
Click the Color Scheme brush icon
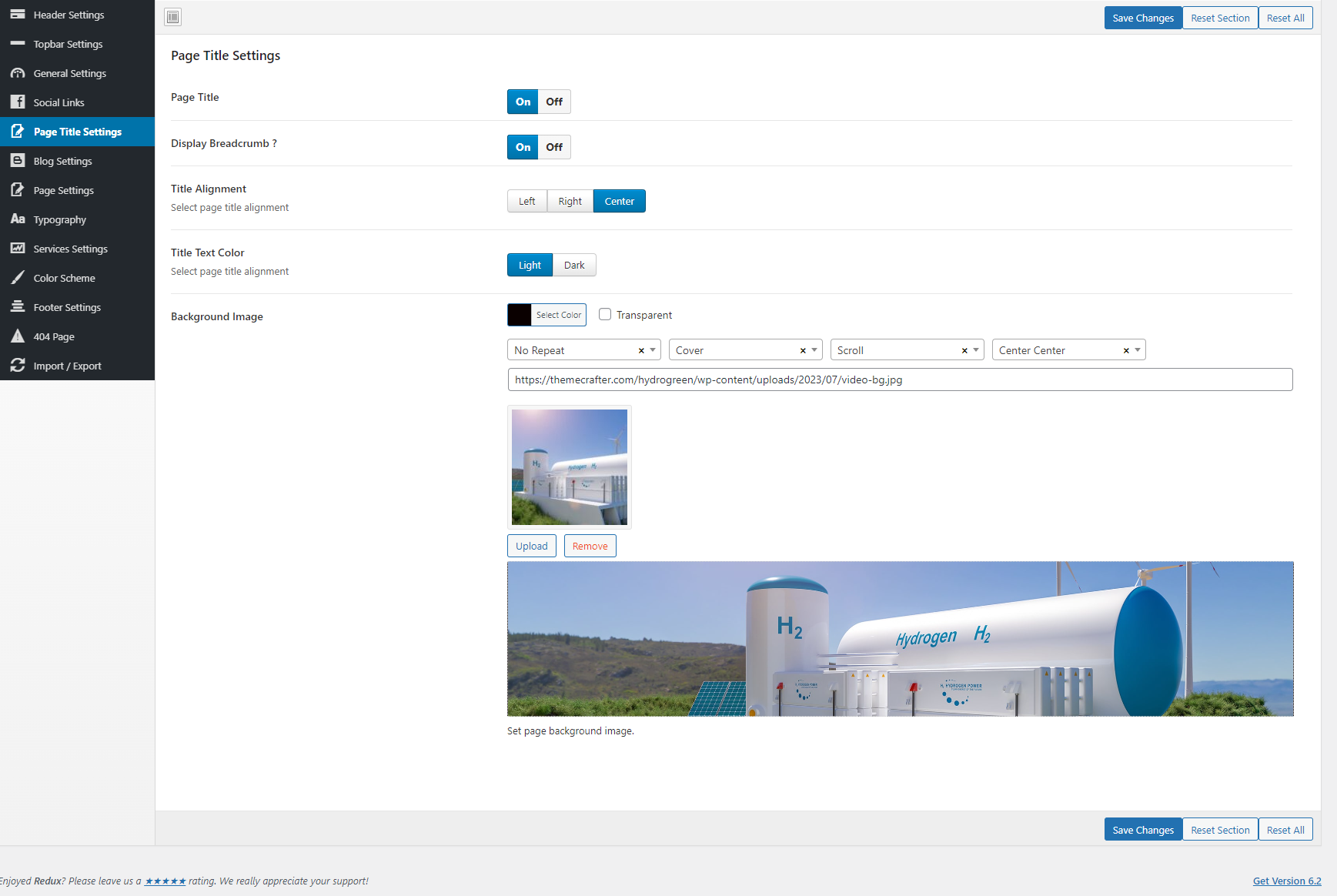coord(18,278)
